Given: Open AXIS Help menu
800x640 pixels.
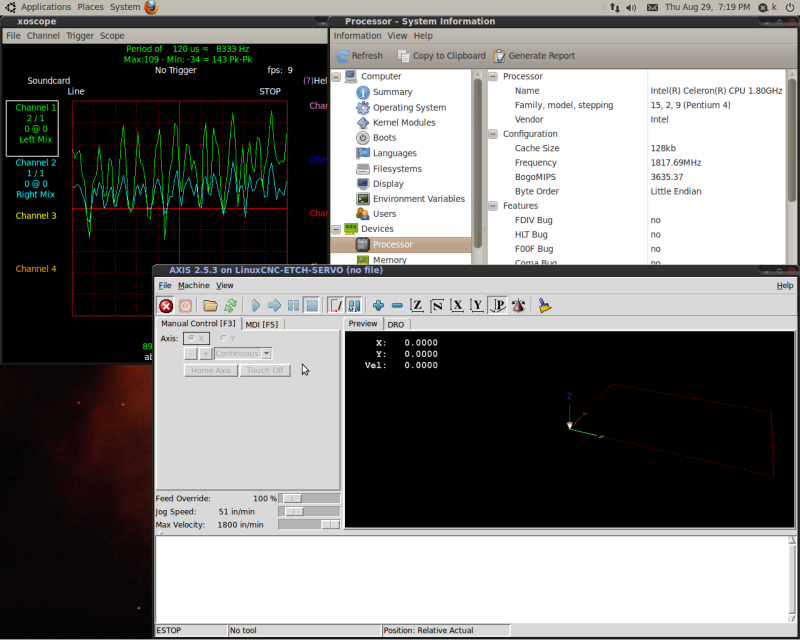Looking at the screenshot, I should 785,285.
